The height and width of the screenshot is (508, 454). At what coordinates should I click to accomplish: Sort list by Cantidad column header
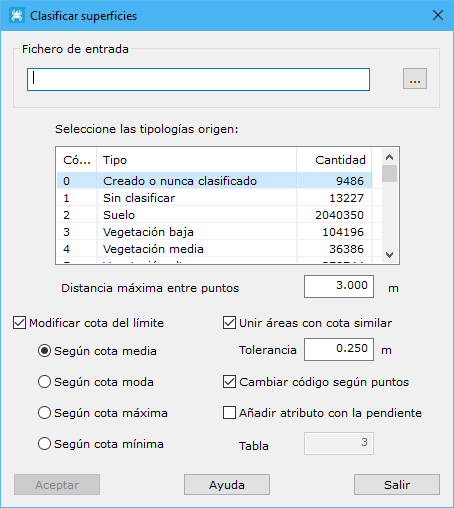click(334, 160)
